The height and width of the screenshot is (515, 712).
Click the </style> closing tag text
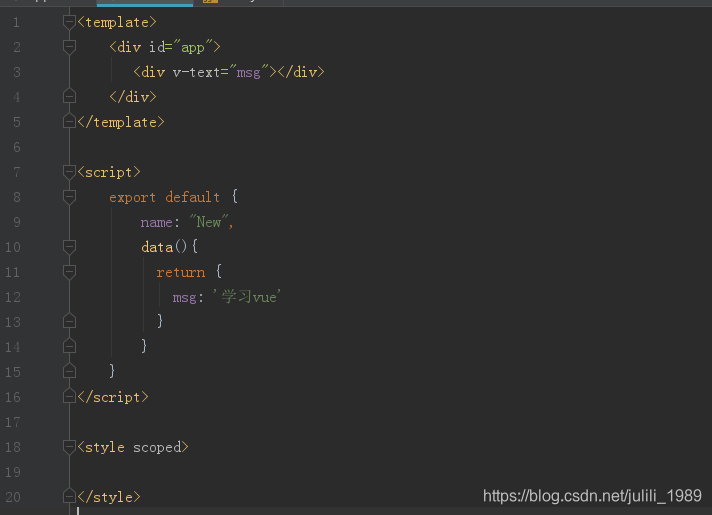coord(109,497)
